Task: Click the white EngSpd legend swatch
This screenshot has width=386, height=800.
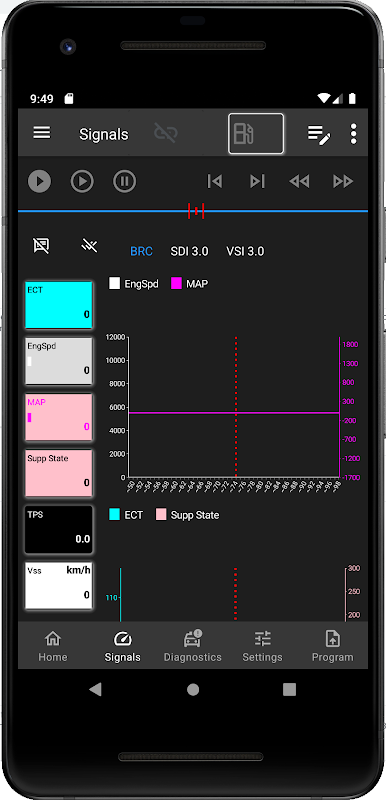Action: pos(114,284)
